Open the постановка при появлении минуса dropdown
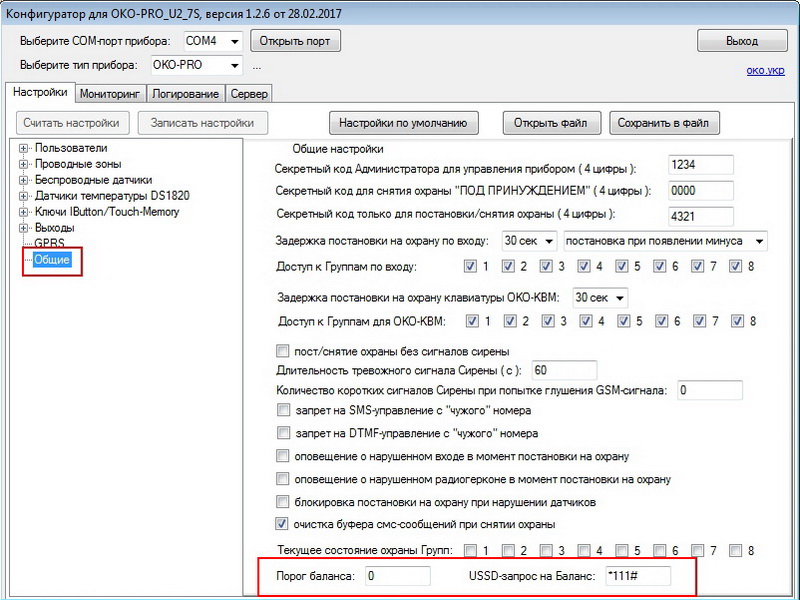Viewport: 800px width, 600px height. point(665,241)
